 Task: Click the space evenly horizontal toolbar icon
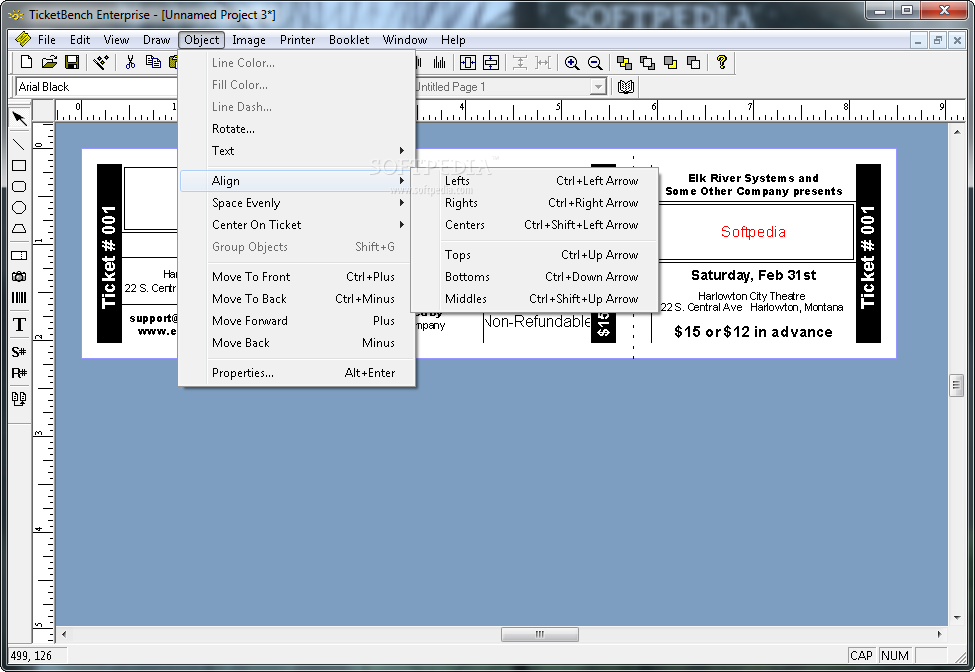click(543, 62)
